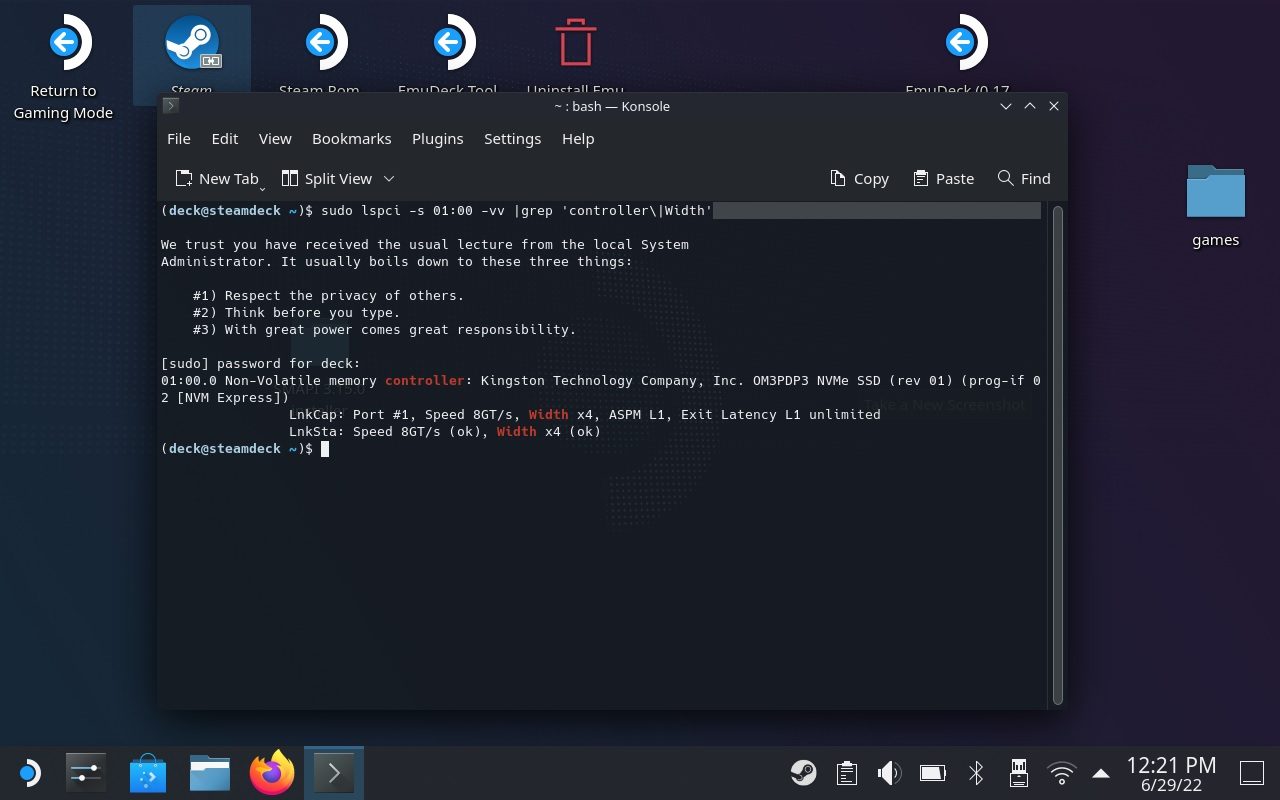Click the terminal vertical scrollbar

click(1058, 455)
